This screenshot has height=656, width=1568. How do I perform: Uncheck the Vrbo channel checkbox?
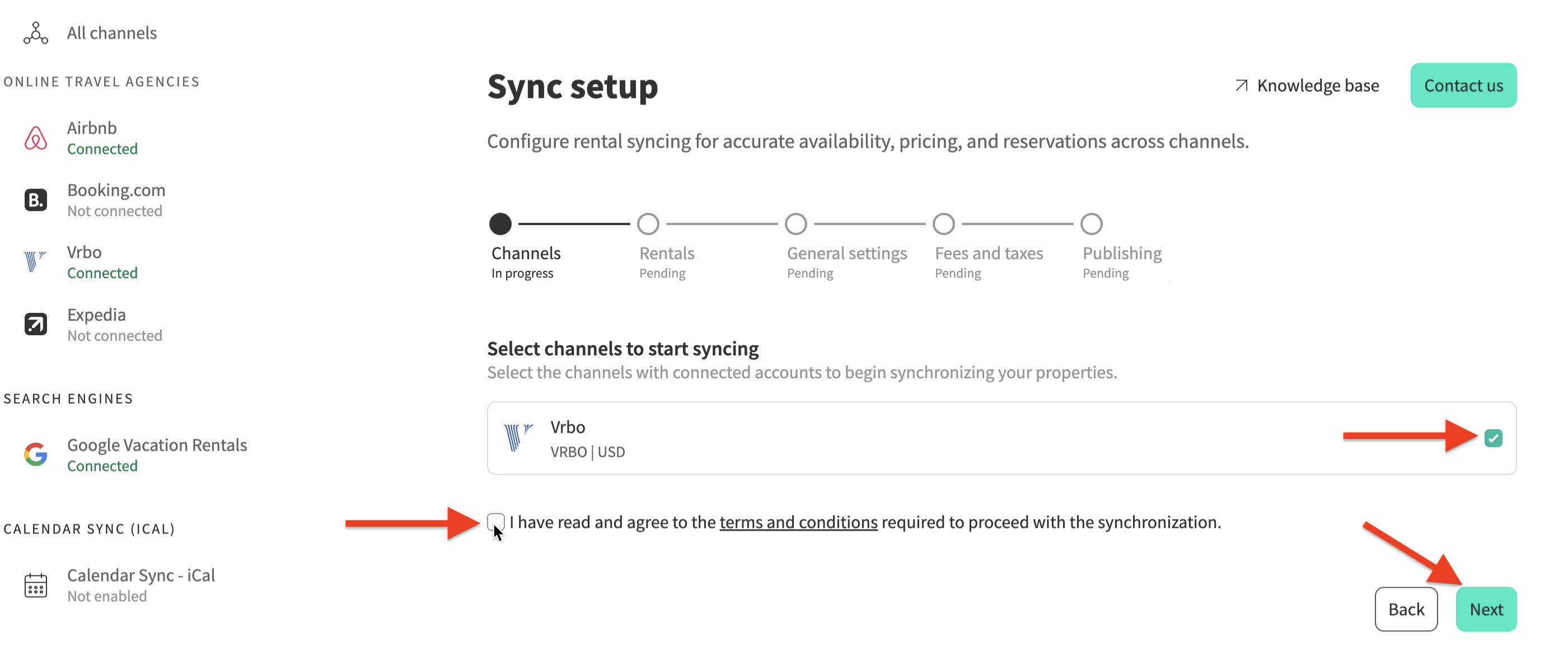coord(1492,438)
